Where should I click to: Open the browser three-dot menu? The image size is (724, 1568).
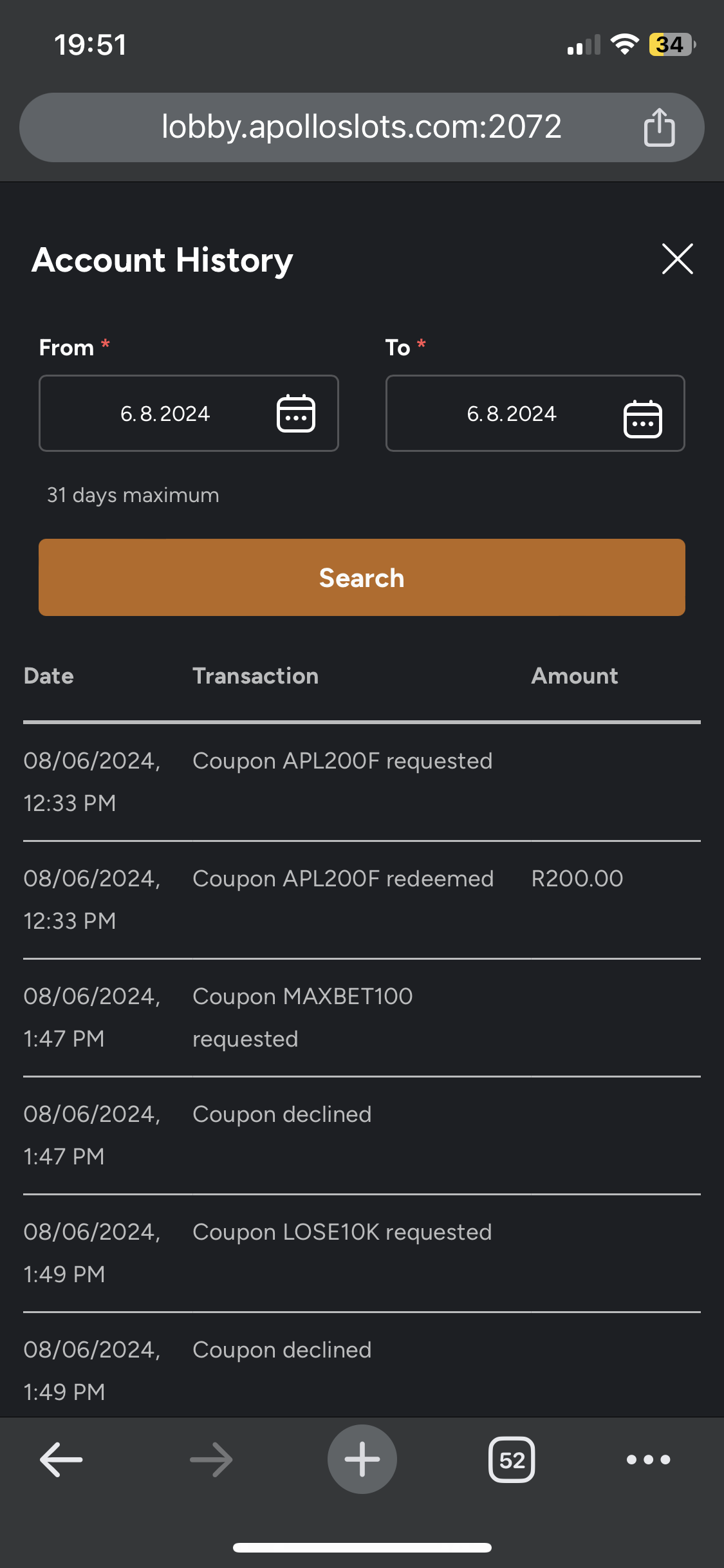click(648, 1459)
